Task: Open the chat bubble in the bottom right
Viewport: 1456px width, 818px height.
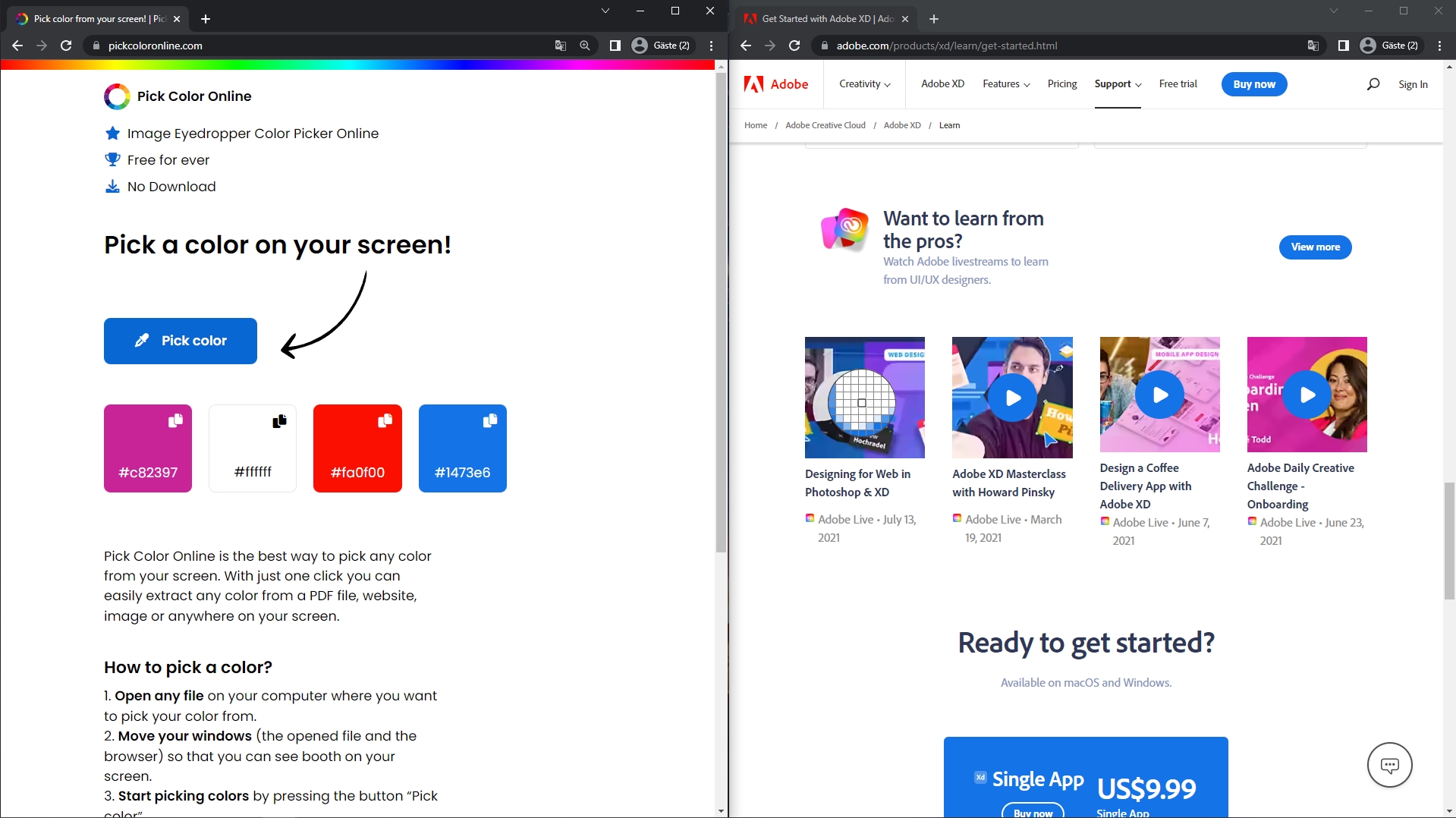Action: pyautogui.click(x=1389, y=765)
